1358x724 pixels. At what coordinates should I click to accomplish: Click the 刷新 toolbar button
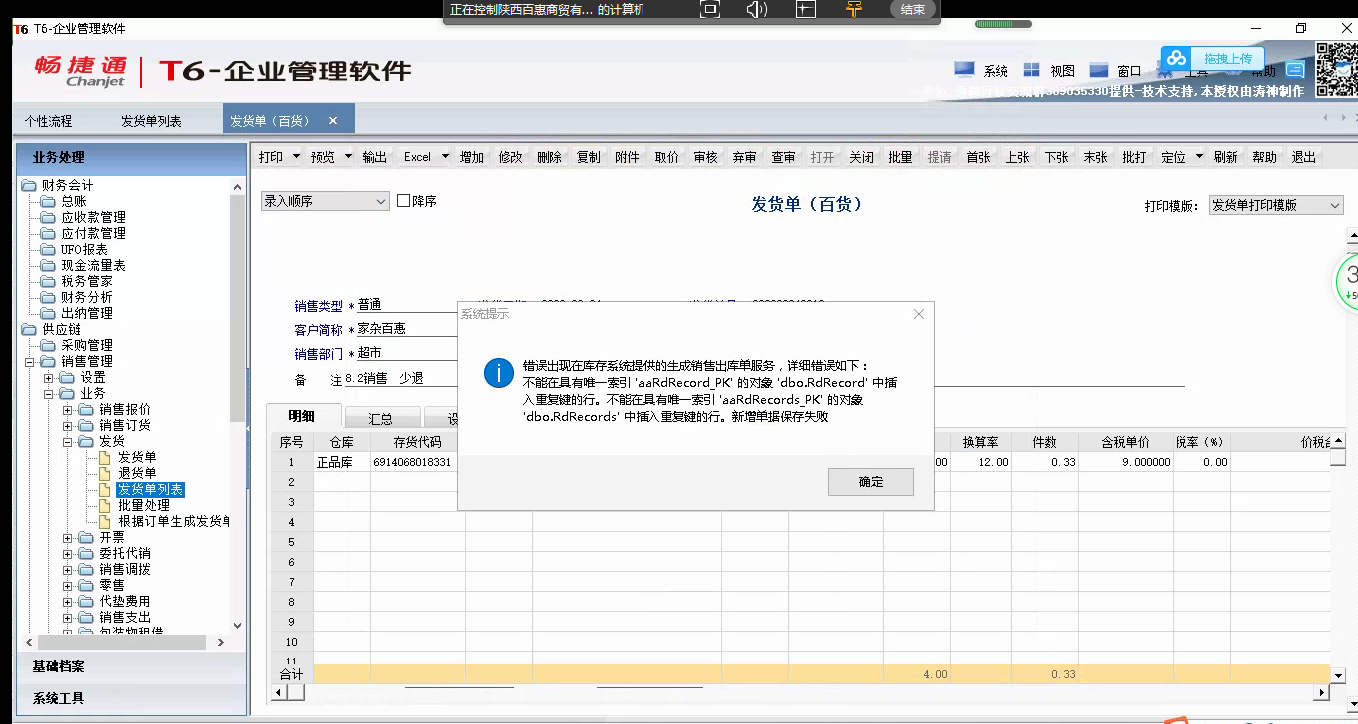pos(1225,157)
